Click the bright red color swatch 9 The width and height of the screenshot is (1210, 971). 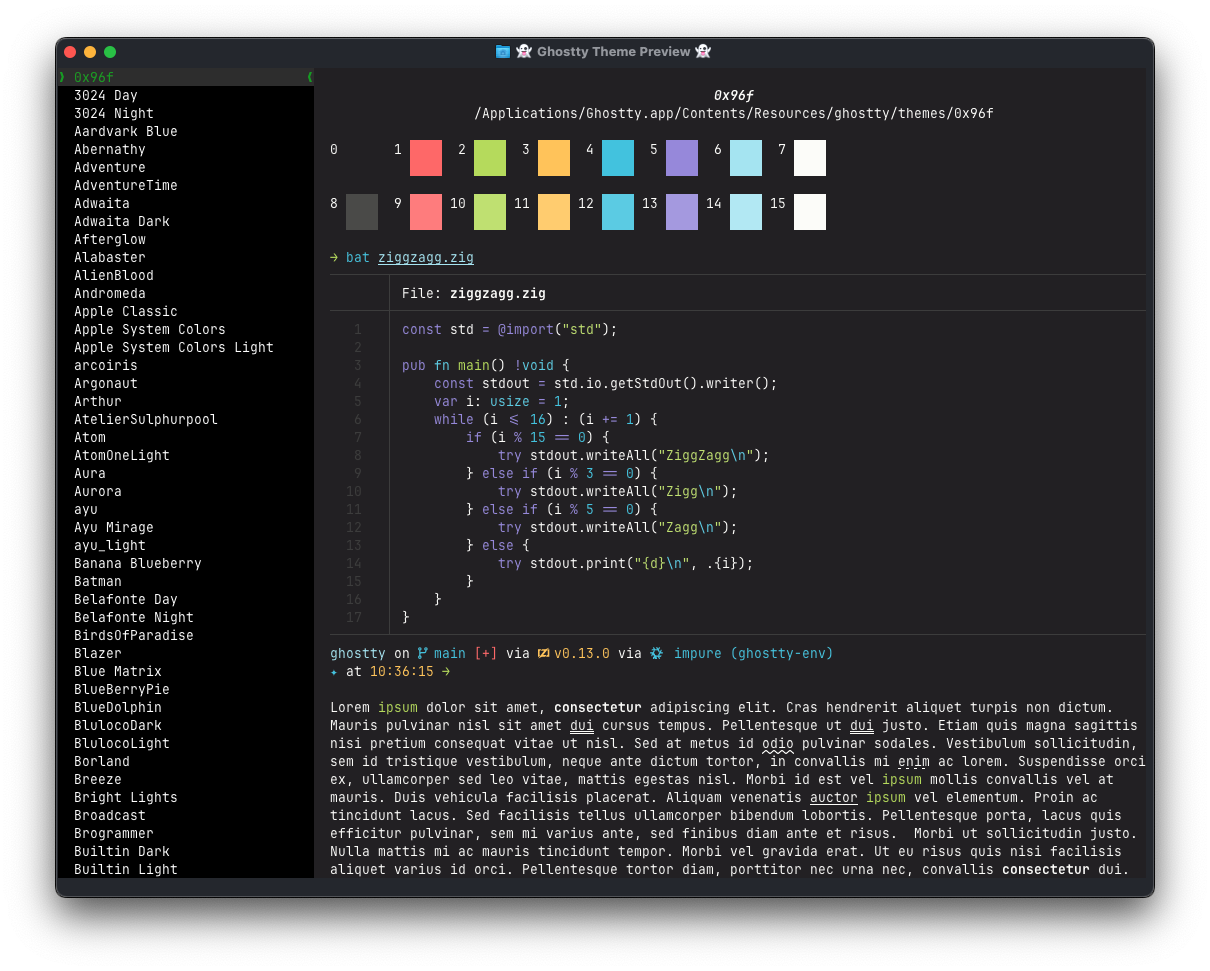click(426, 212)
